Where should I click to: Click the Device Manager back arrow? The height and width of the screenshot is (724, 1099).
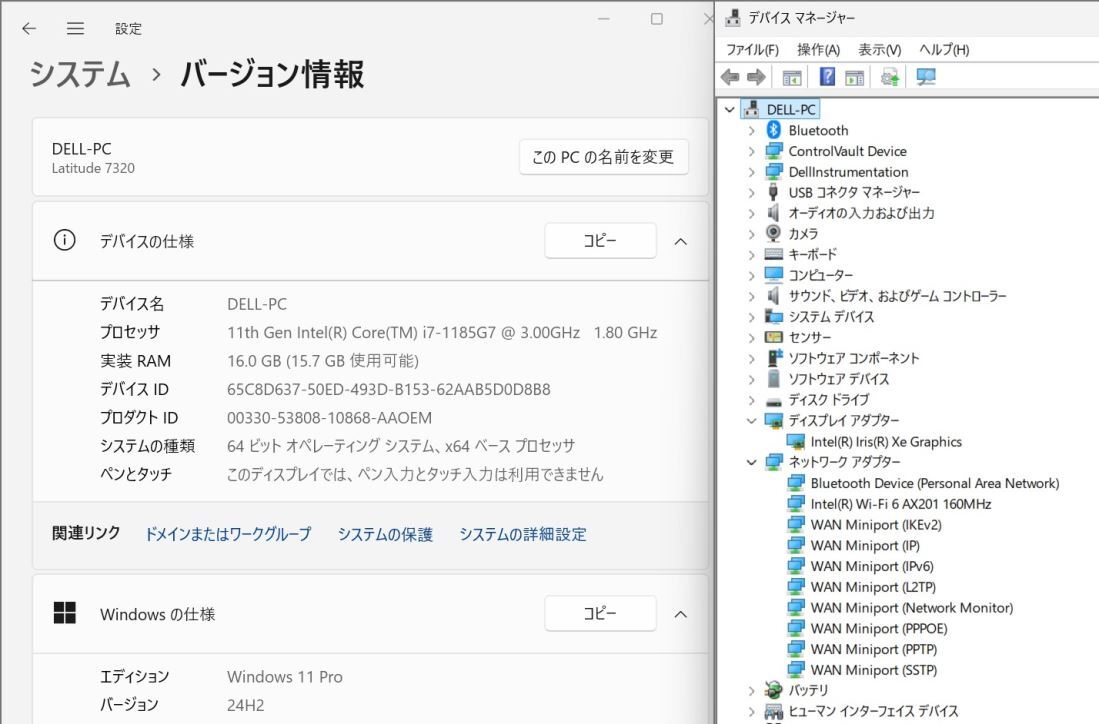(x=730, y=77)
